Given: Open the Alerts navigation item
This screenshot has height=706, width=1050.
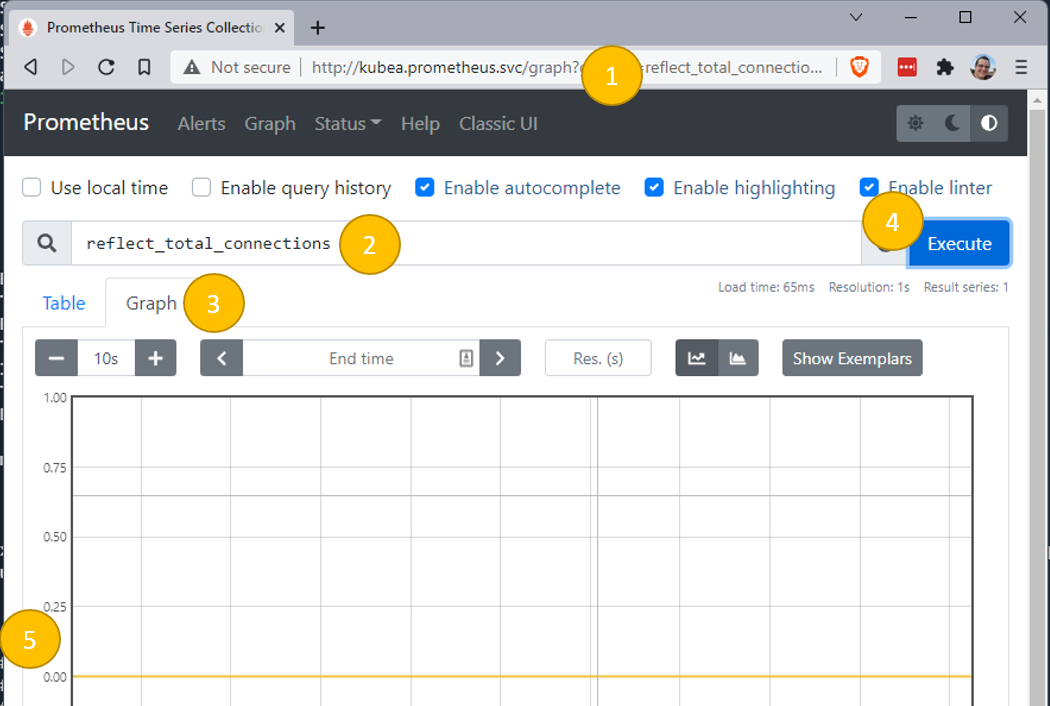Looking at the screenshot, I should pyautogui.click(x=201, y=123).
